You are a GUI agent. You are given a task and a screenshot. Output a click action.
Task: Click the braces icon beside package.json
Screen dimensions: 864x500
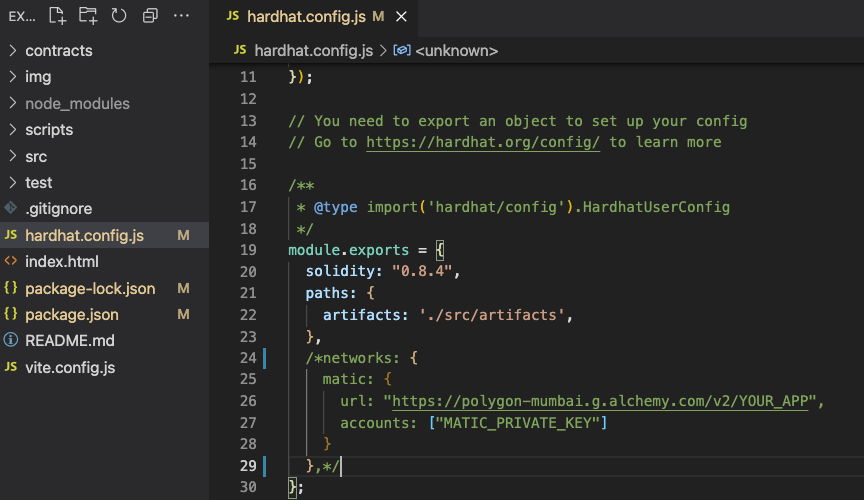pyautogui.click(x=10, y=314)
